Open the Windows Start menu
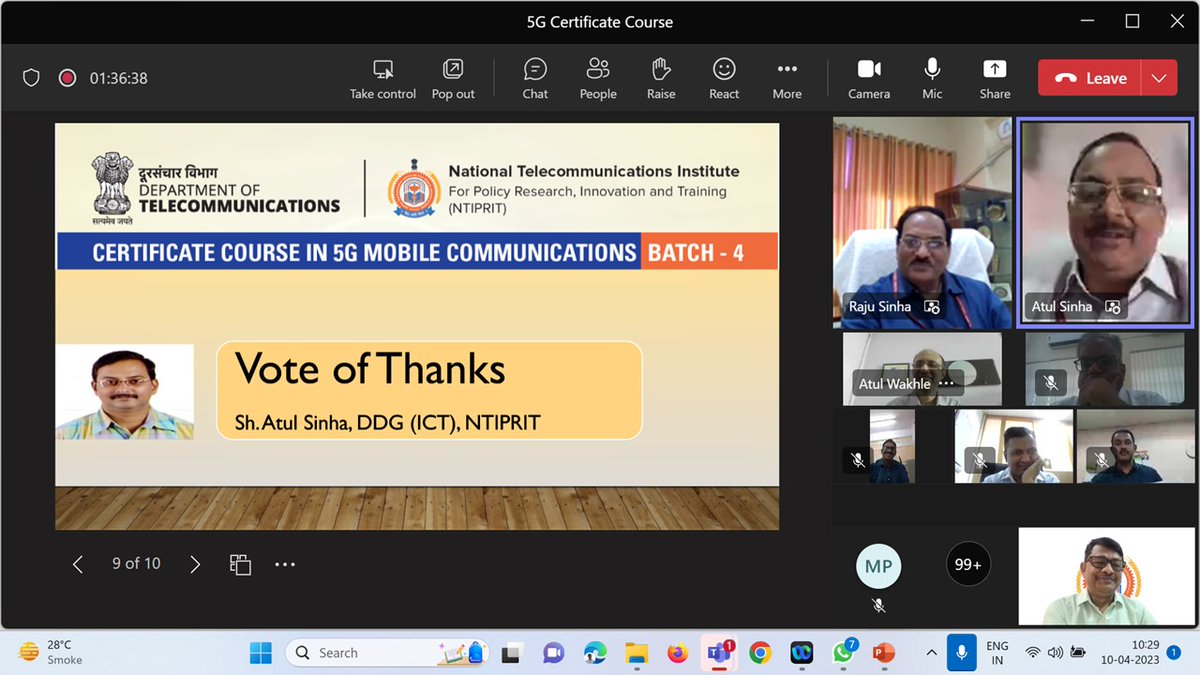 tap(261, 653)
